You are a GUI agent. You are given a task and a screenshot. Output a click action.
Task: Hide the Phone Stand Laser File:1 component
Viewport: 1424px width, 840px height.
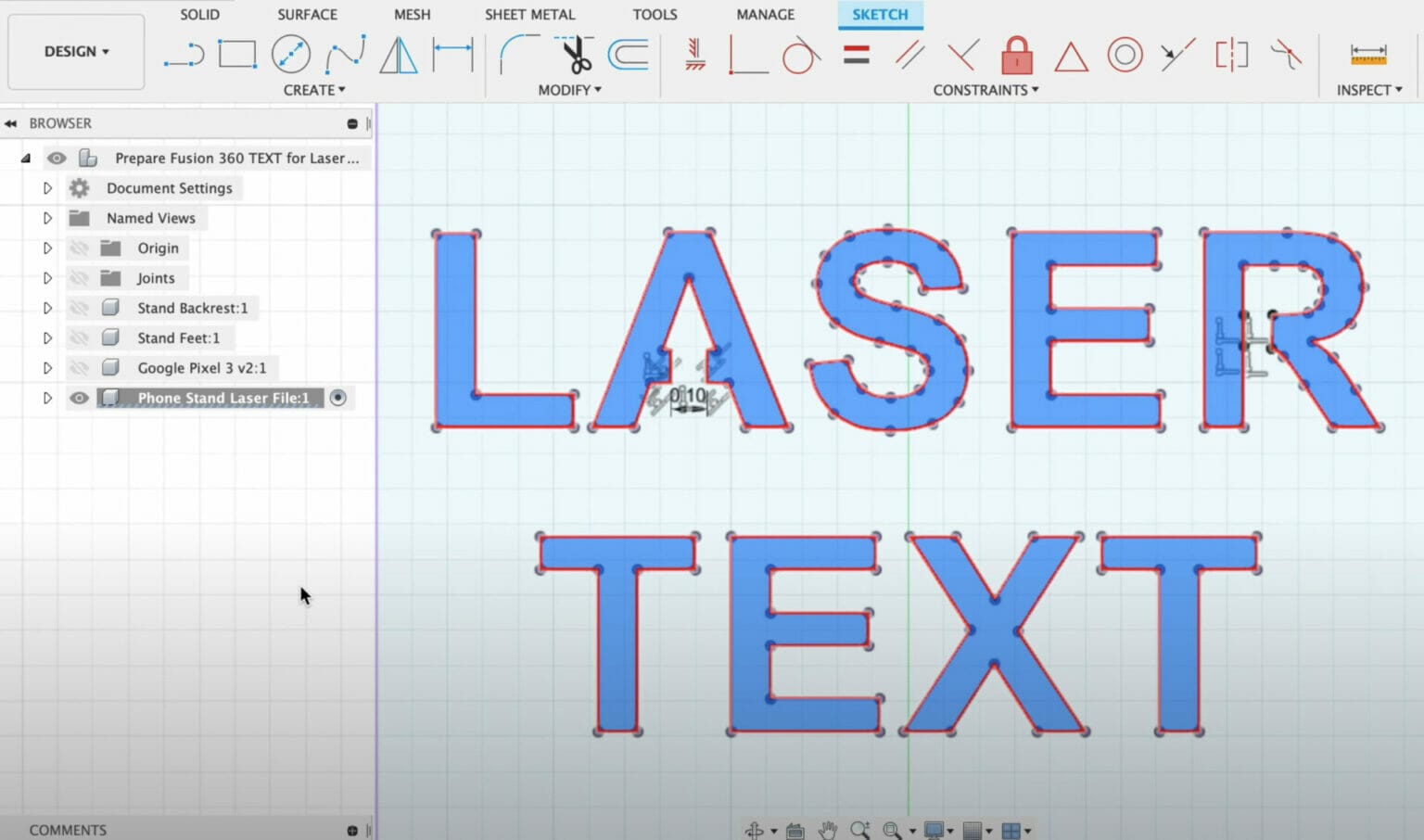tap(80, 397)
